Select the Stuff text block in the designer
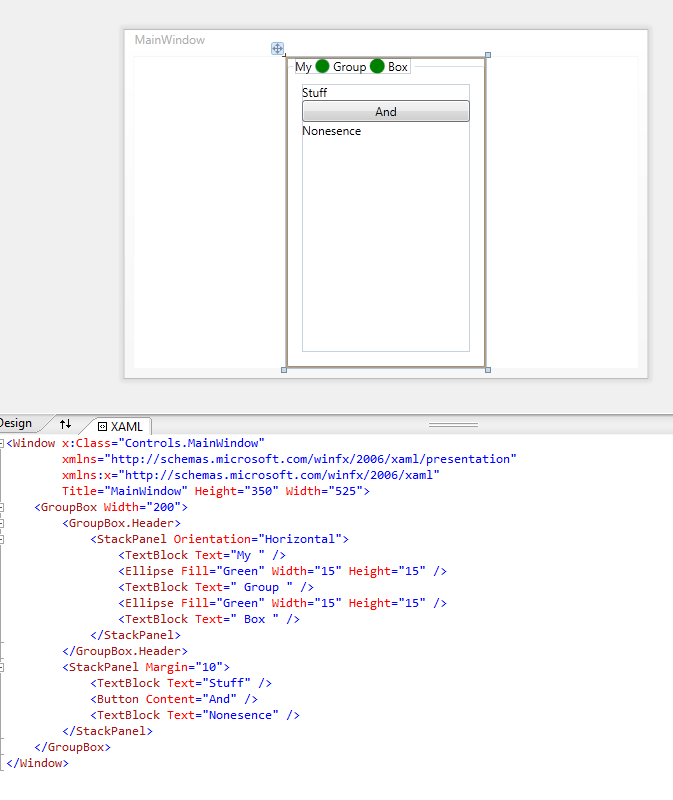 pyautogui.click(x=315, y=93)
